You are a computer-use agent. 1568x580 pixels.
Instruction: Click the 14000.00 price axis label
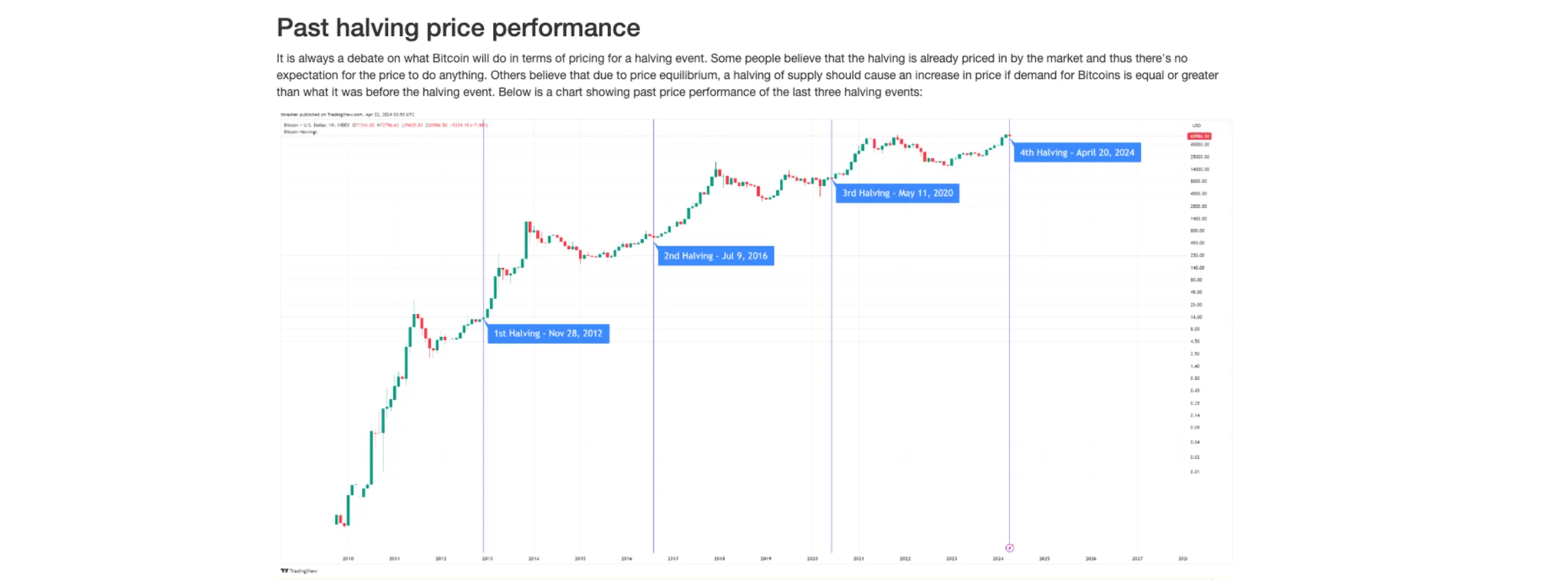tap(1199, 169)
